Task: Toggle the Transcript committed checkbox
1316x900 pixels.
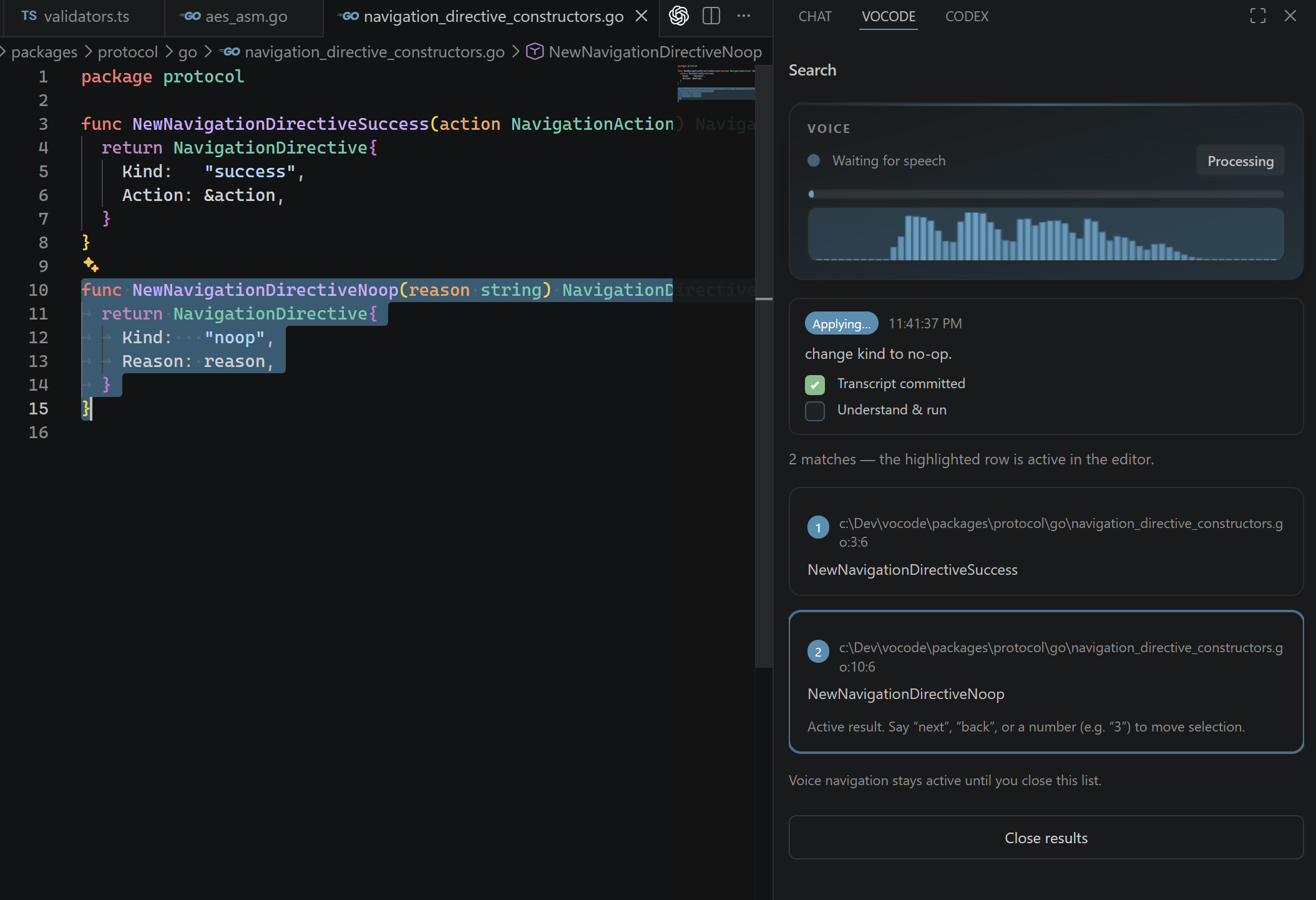Action: pyautogui.click(x=814, y=384)
